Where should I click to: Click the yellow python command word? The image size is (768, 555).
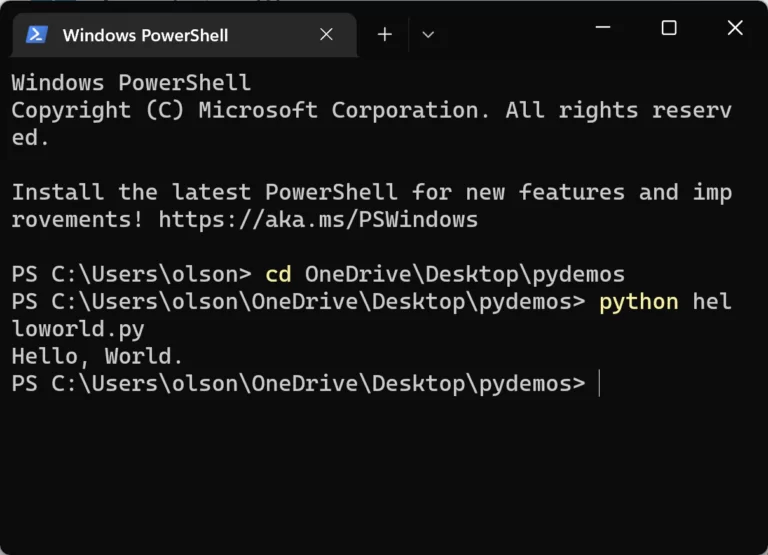pos(639,302)
